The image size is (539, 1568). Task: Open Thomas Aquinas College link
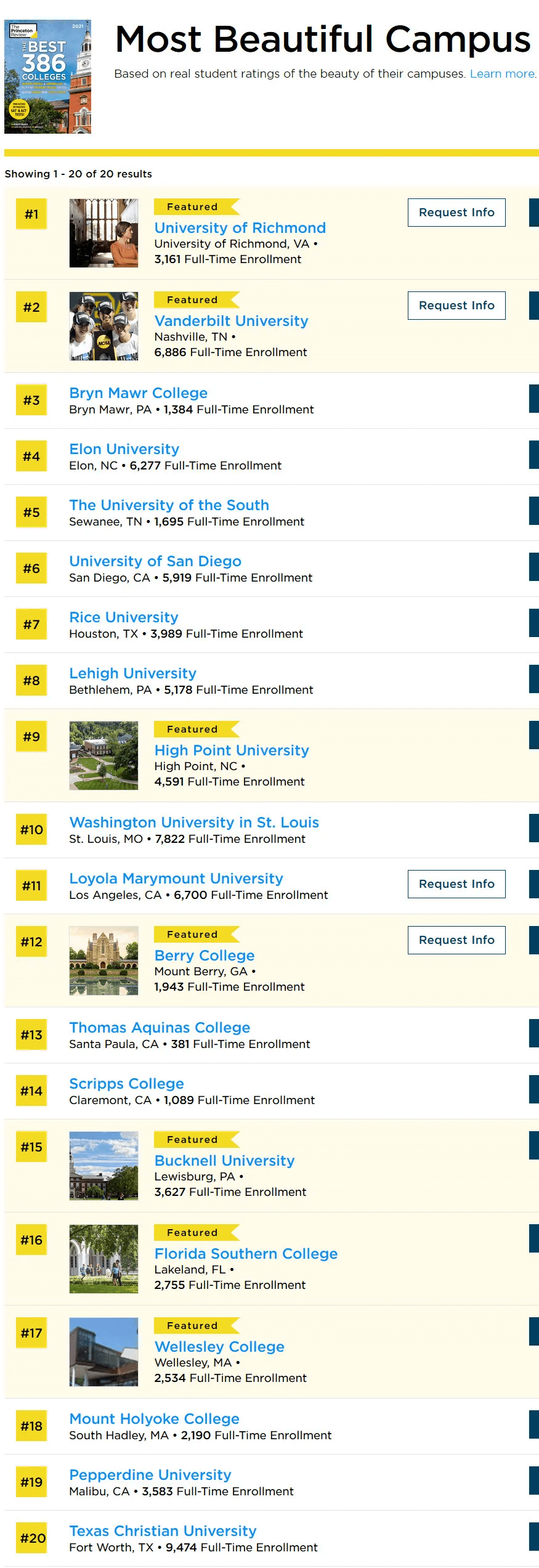click(160, 1027)
